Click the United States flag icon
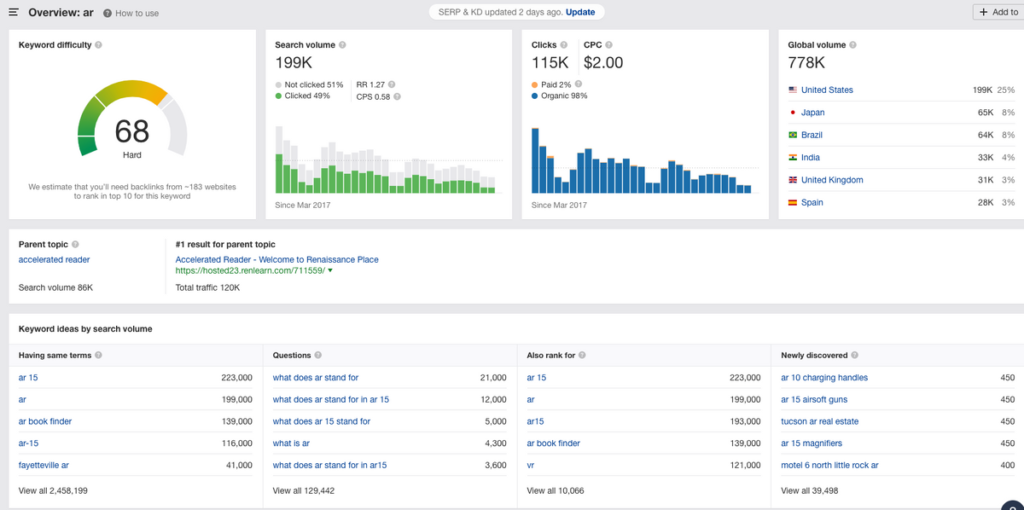This screenshot has height=510, width=1024. click(793, 90)
